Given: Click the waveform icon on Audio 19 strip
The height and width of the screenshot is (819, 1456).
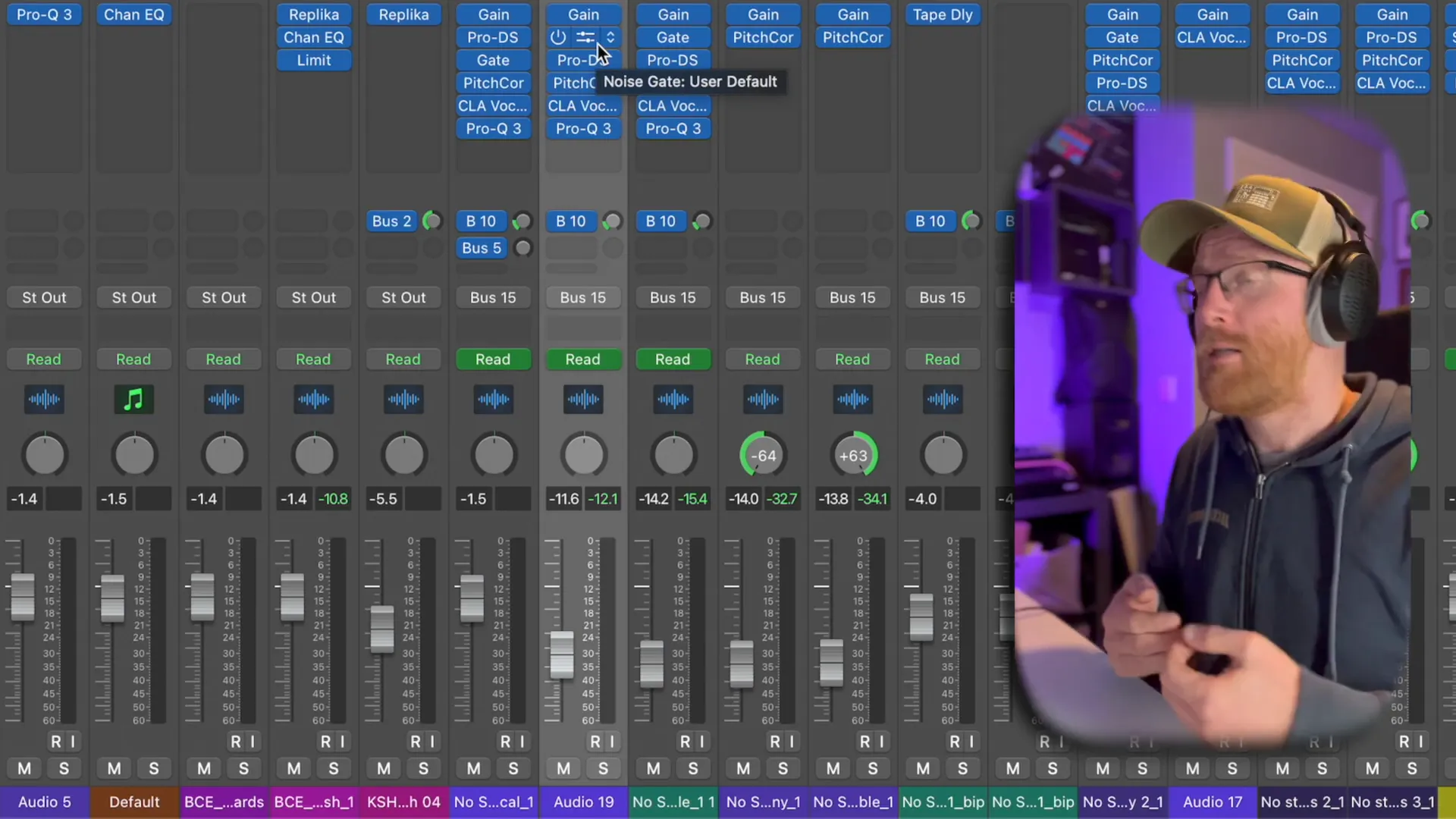Looking at the screenshot, I should pos(583,399).
